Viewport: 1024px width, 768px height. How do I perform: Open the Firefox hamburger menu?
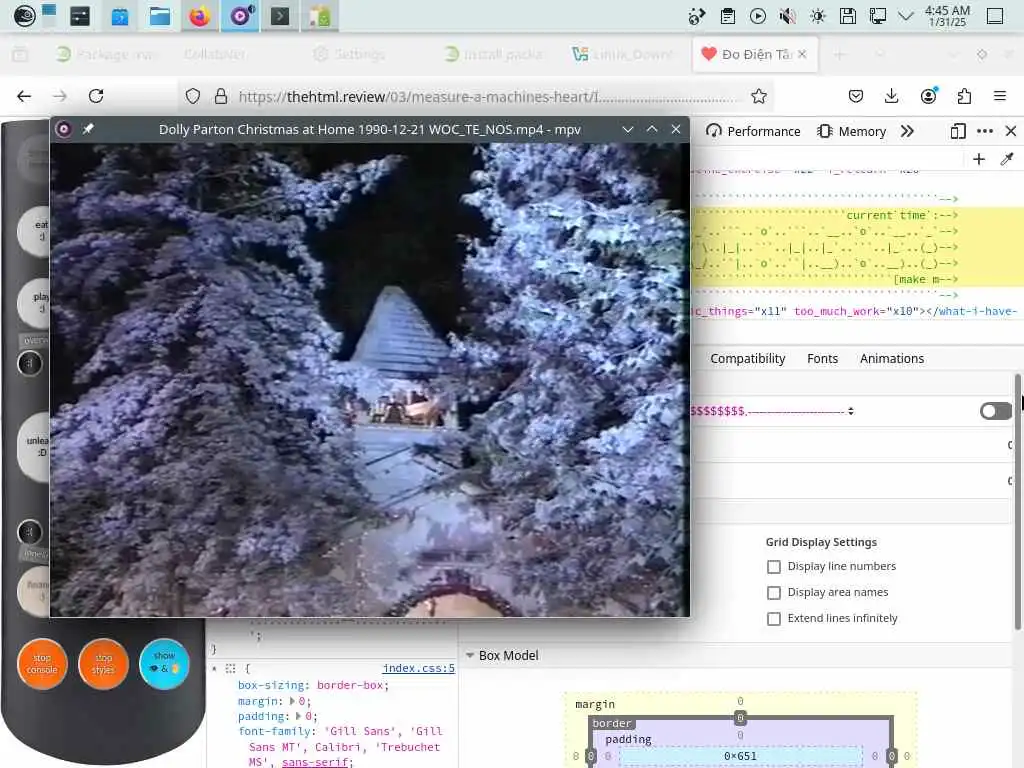(x=1000, y=97)
